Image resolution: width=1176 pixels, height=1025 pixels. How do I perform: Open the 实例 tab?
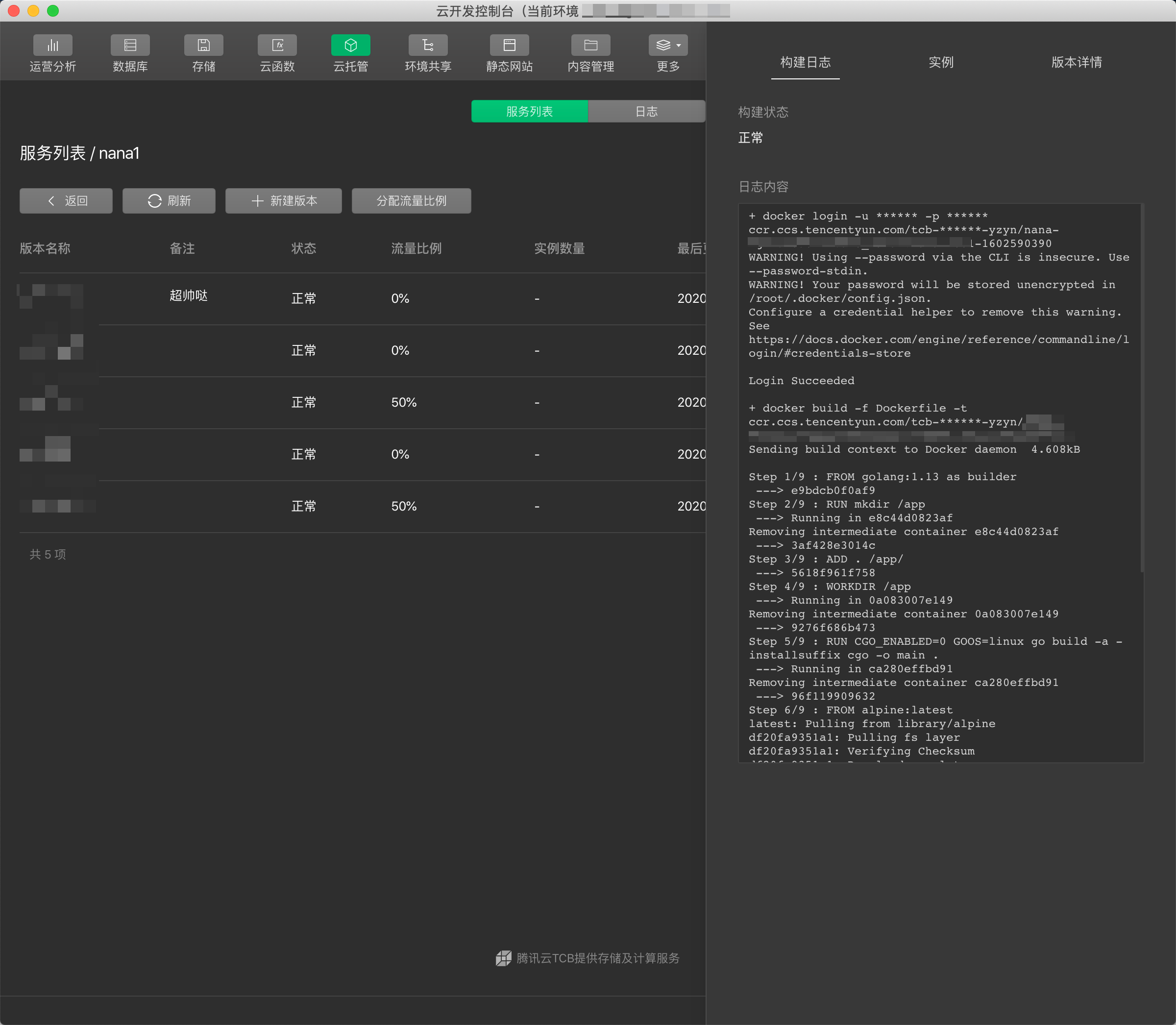click(941, 62)
